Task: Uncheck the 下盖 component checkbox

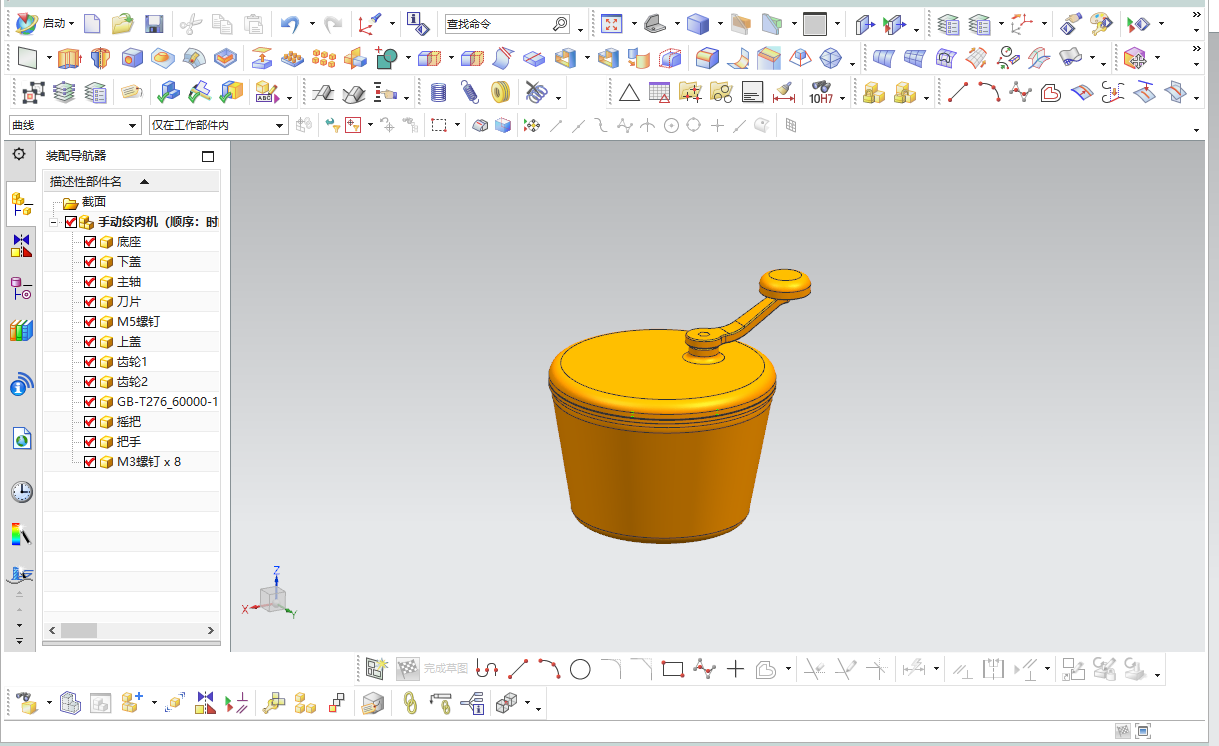Action: pos(90,262)
